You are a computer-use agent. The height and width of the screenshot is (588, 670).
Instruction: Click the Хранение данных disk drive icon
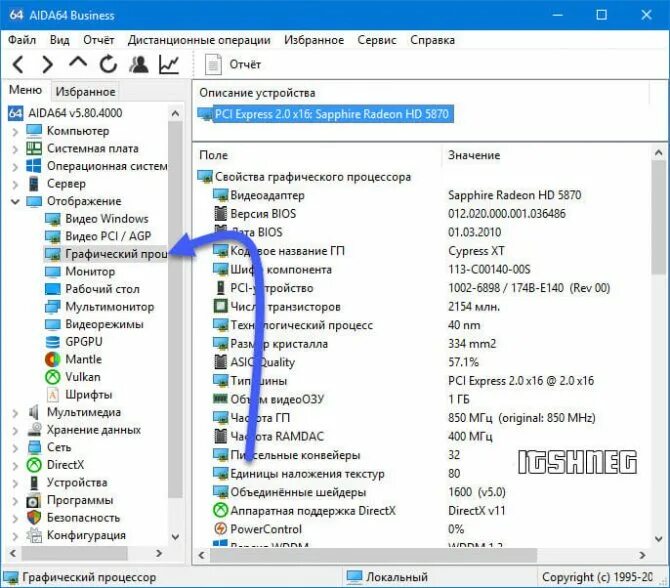click(x=34, y=429)
